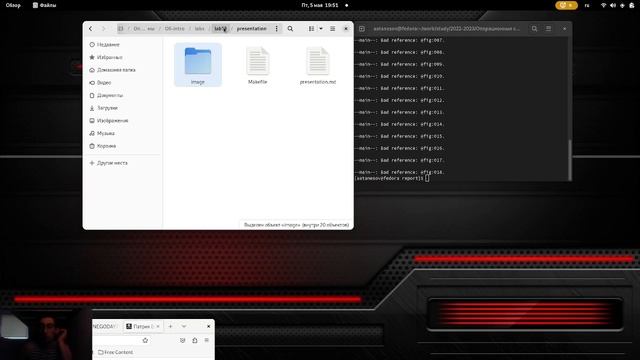Go back in the Files window
Image resolution: width=640 pixels, height=360 pixels.
tap(91, 29)
